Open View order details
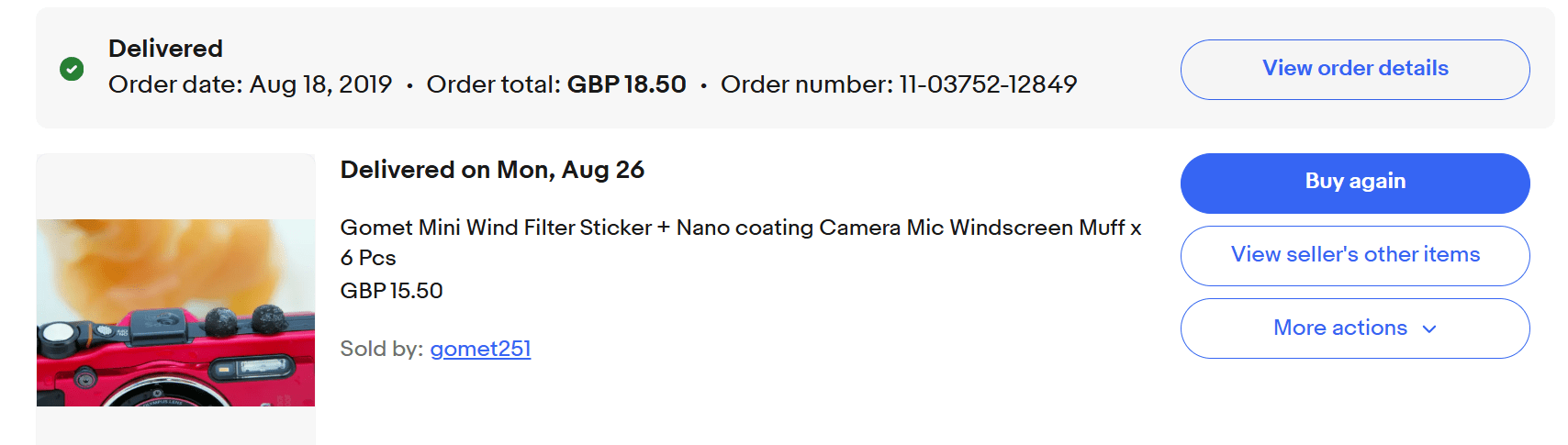Screen dimensions: 1568x445 click(1354, 69)
